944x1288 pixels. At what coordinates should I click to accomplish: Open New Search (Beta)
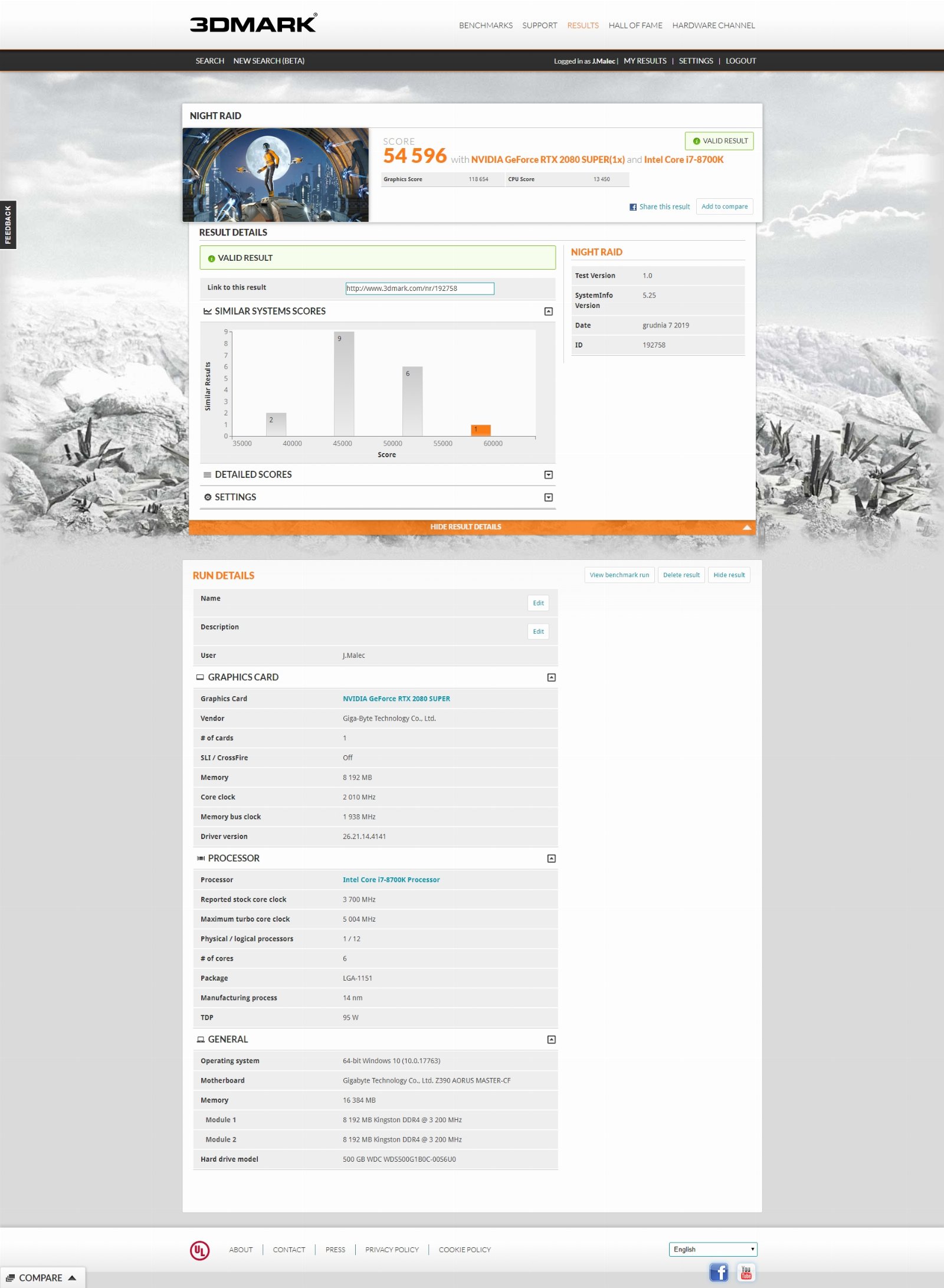tap(268, 61)
